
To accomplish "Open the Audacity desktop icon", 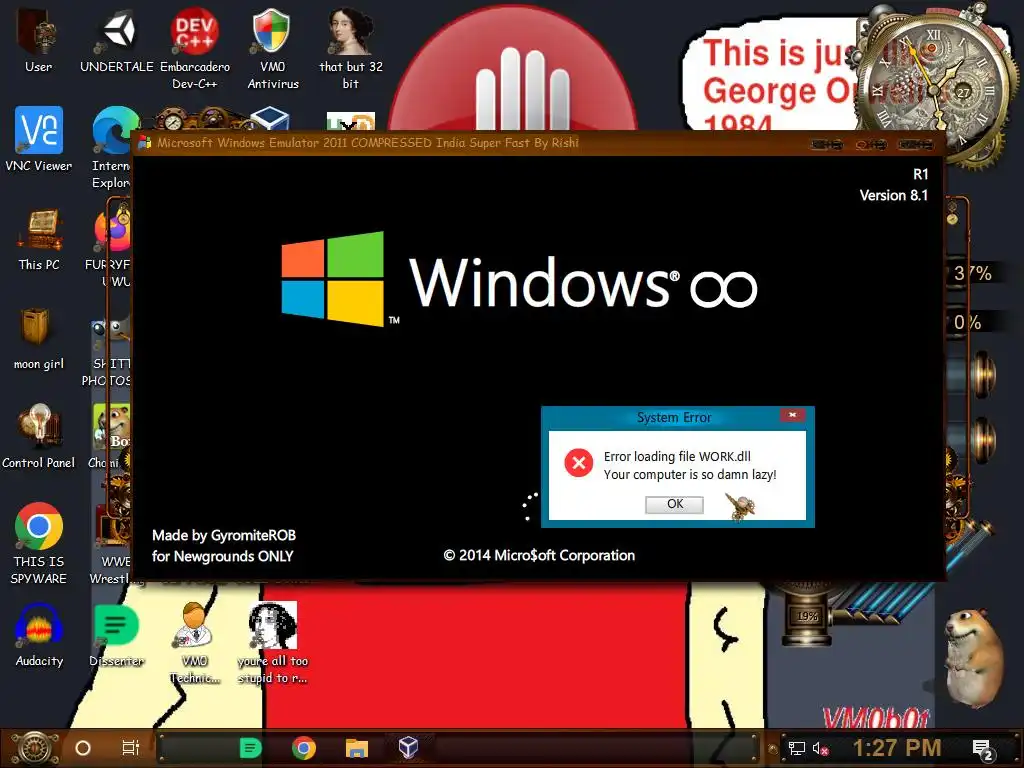I will click(x=39, y=635).
